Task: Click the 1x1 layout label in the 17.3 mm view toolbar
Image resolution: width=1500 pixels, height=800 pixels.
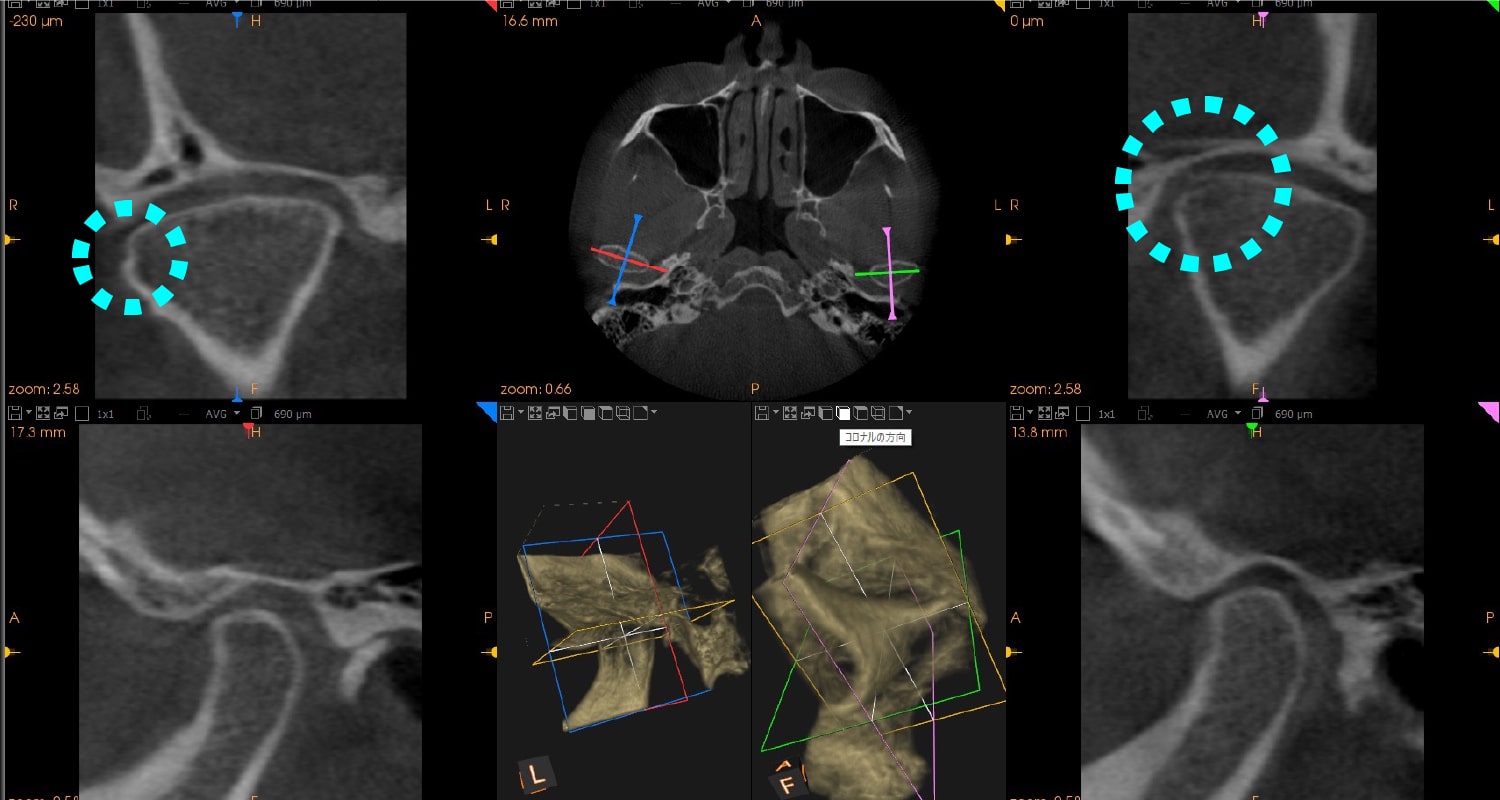Action: click(x=106, y=414)
